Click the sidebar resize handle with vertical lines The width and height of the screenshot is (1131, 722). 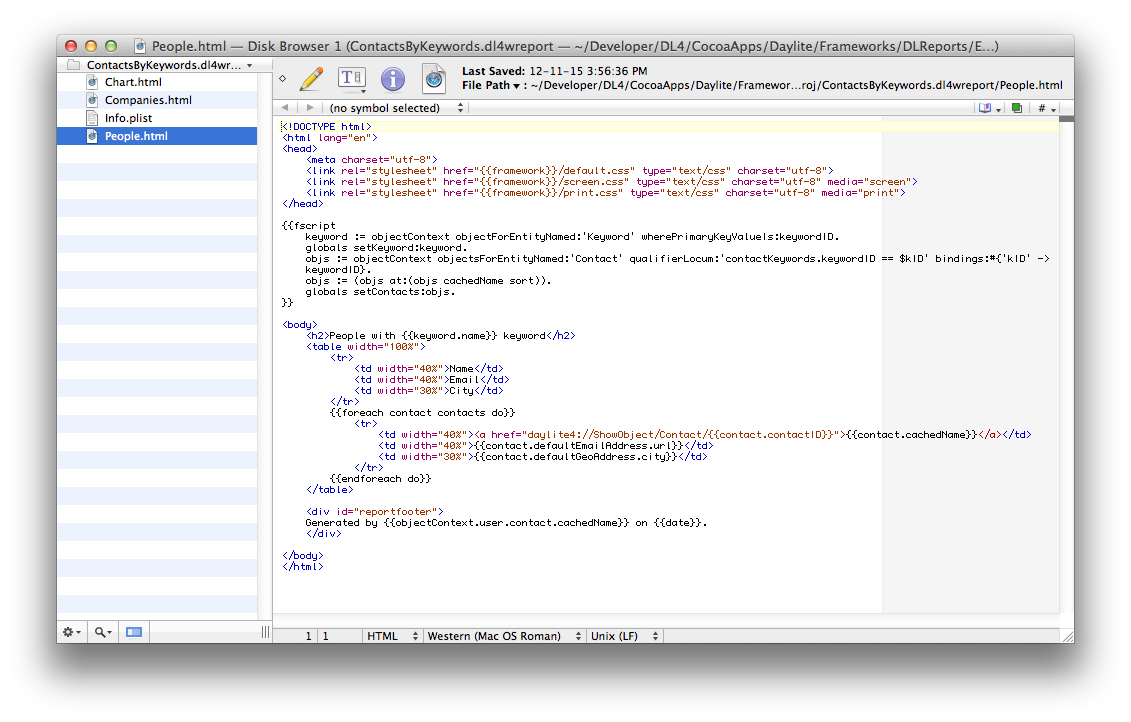(x=265, y=633)
